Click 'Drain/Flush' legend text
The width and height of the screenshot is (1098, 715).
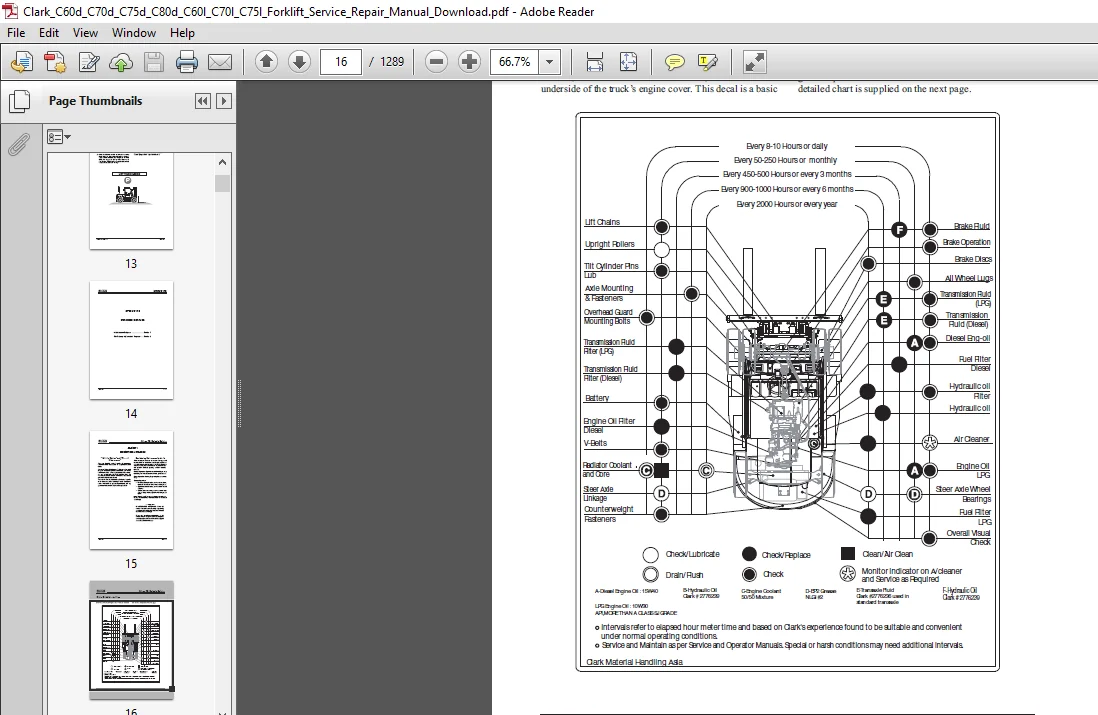(684, 575)
